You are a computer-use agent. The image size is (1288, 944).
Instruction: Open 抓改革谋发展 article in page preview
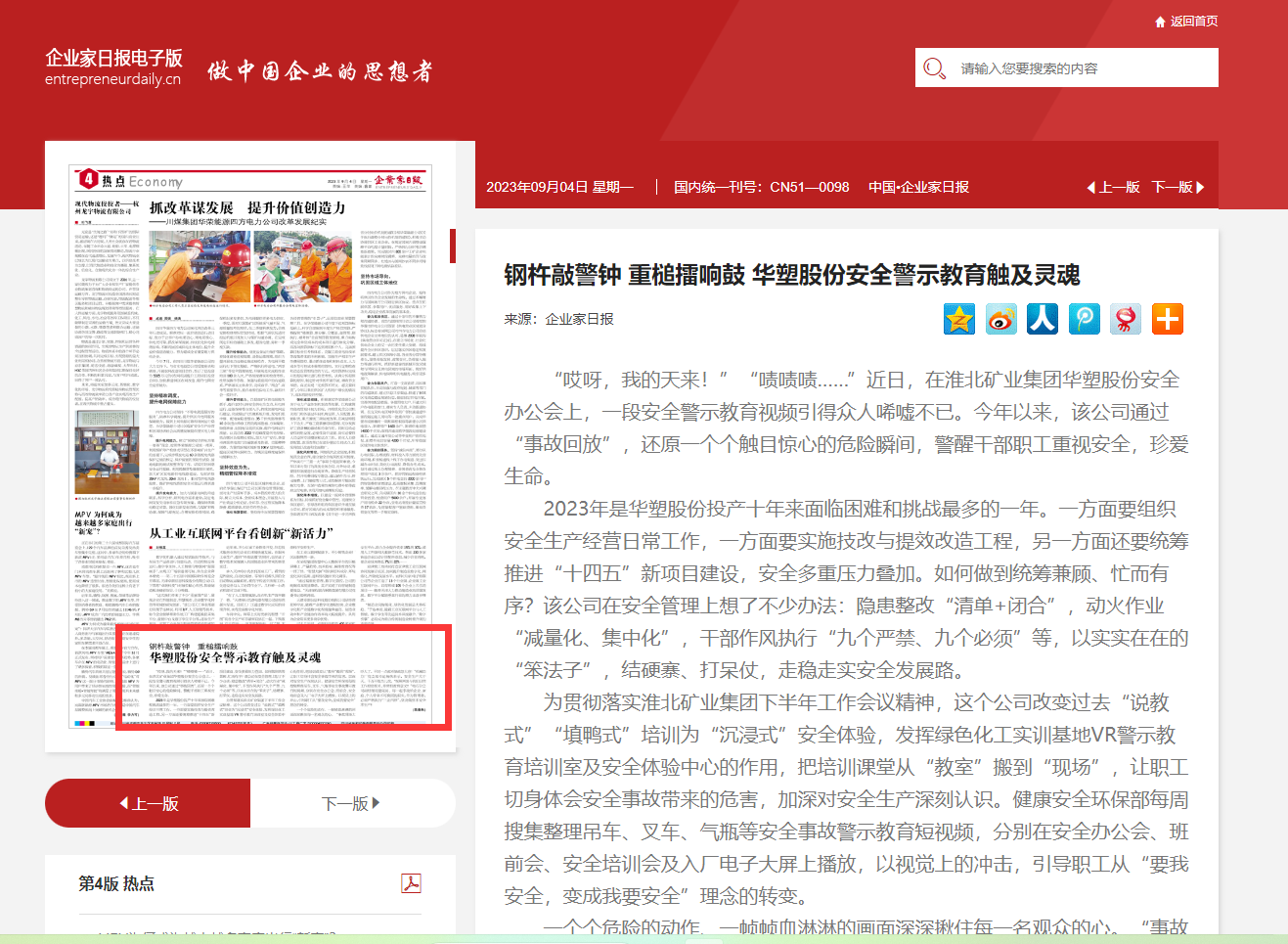(247, 208)
